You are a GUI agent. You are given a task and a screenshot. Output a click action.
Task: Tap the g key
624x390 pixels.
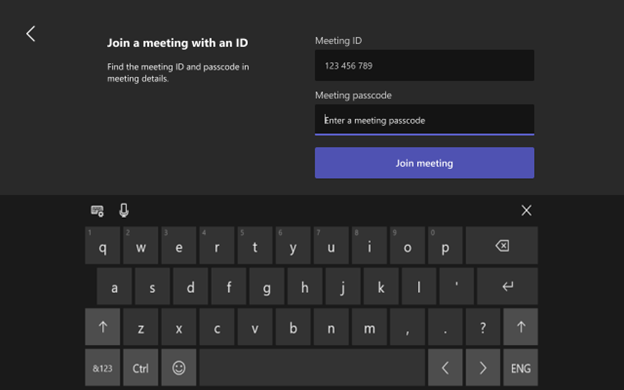267,286
